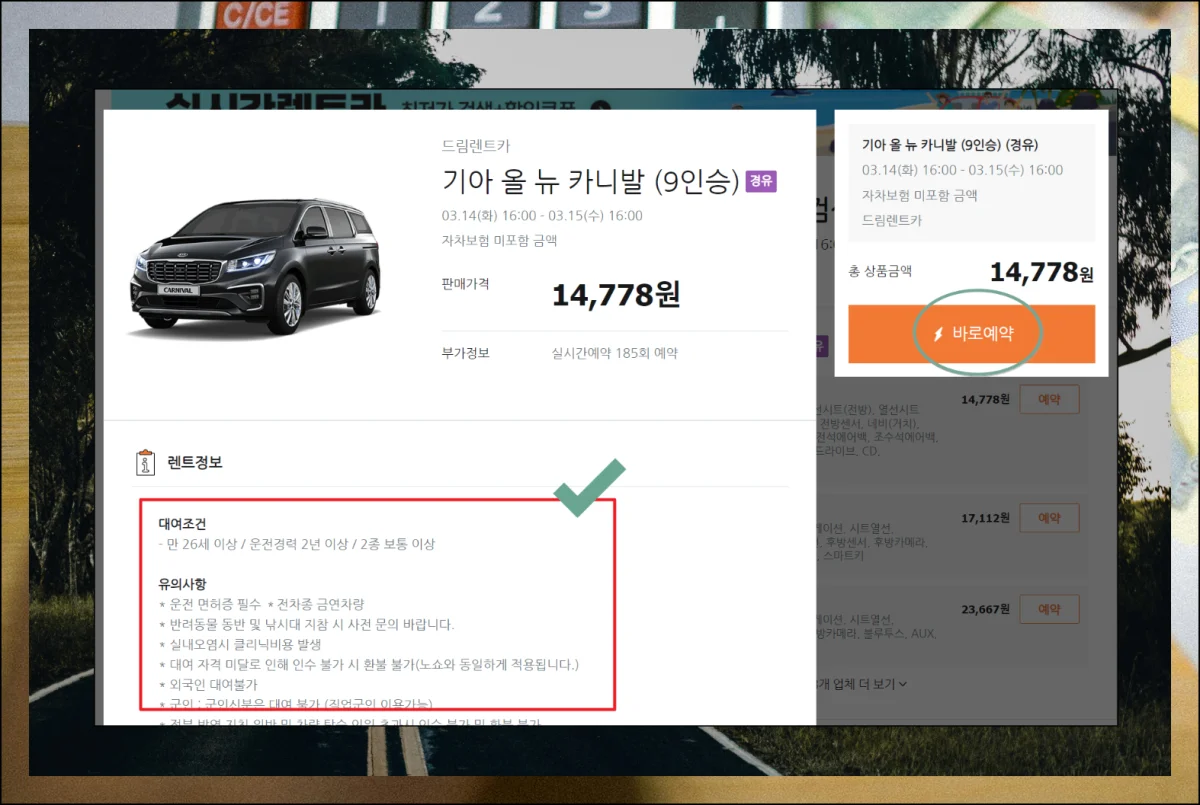Click the 예약 button in the 23,667원 row
Viewport: 1200px width, 805px height.
pos(1049,609)
